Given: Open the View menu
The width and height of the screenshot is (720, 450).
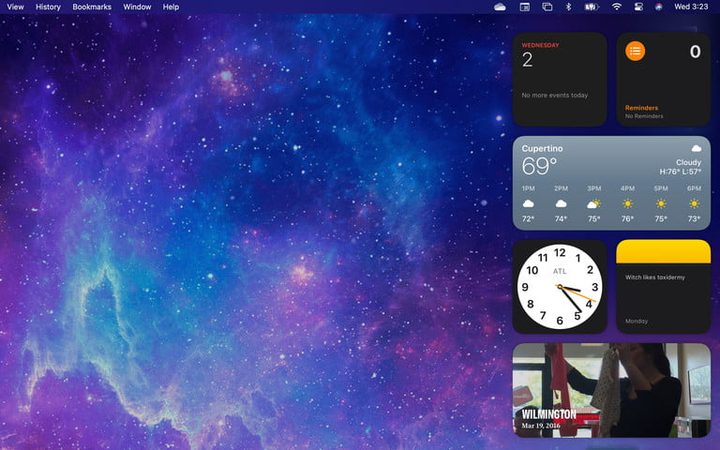Looking at the screenshot, I should 15,7.
